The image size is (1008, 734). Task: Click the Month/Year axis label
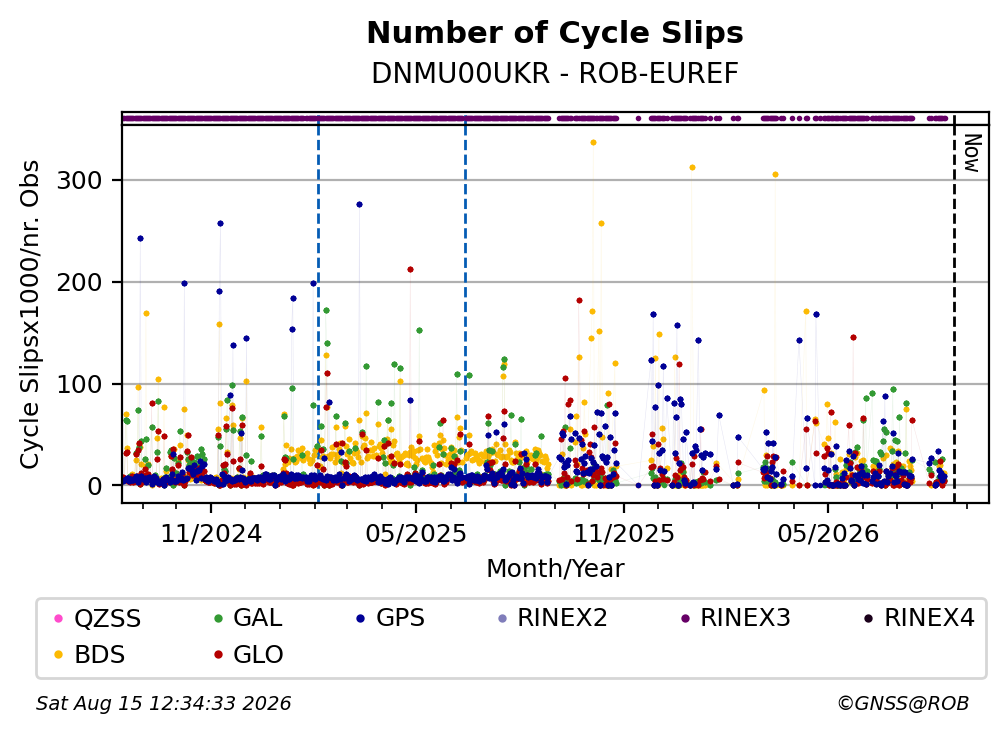[555, 569]
